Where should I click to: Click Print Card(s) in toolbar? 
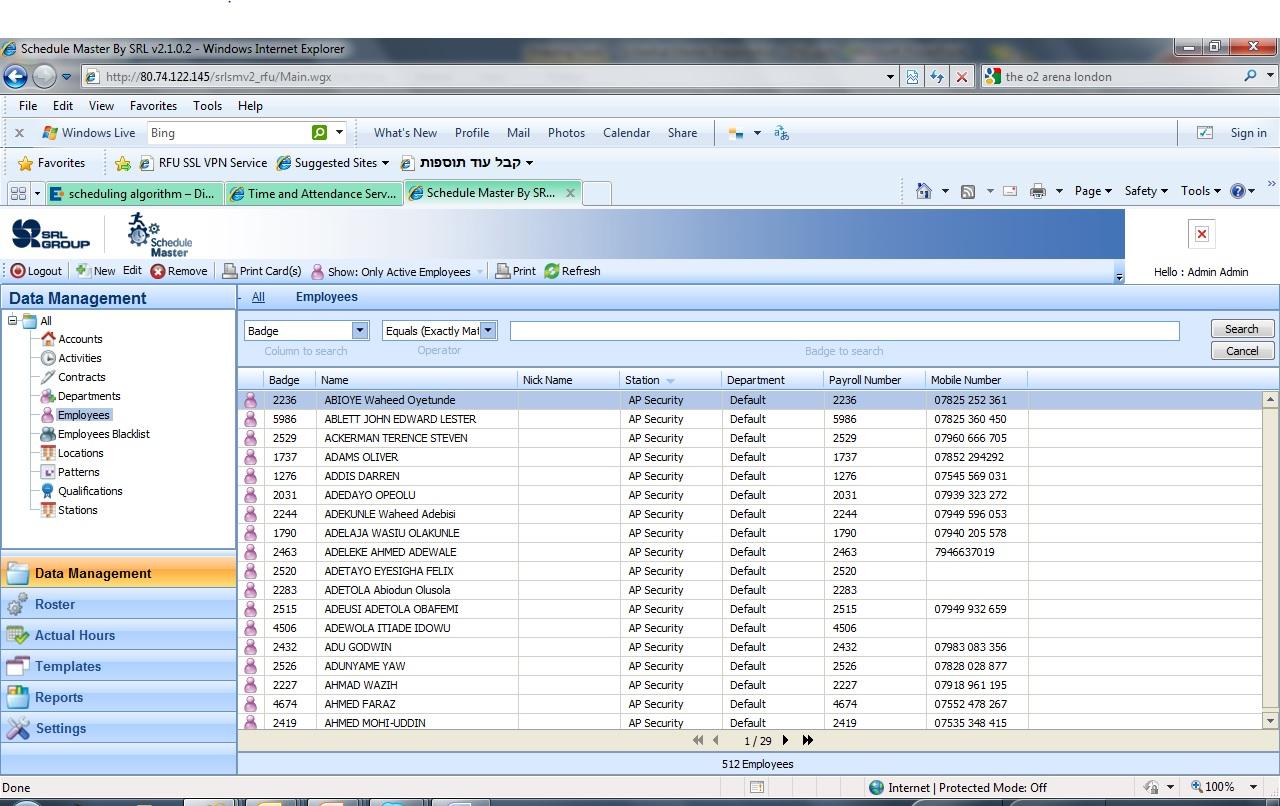coord(262,271)
